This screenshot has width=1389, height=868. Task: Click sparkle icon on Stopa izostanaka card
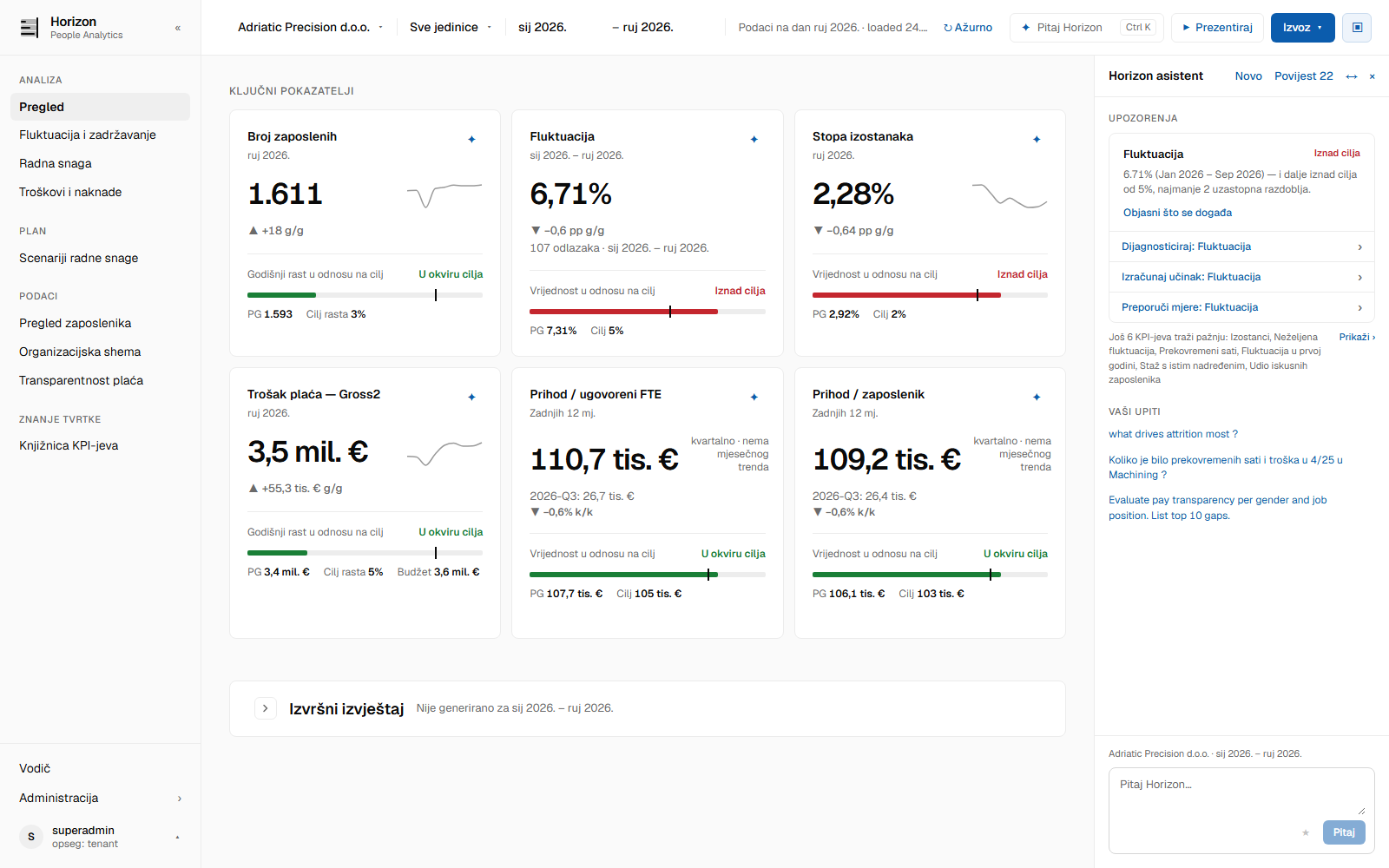1037,139
